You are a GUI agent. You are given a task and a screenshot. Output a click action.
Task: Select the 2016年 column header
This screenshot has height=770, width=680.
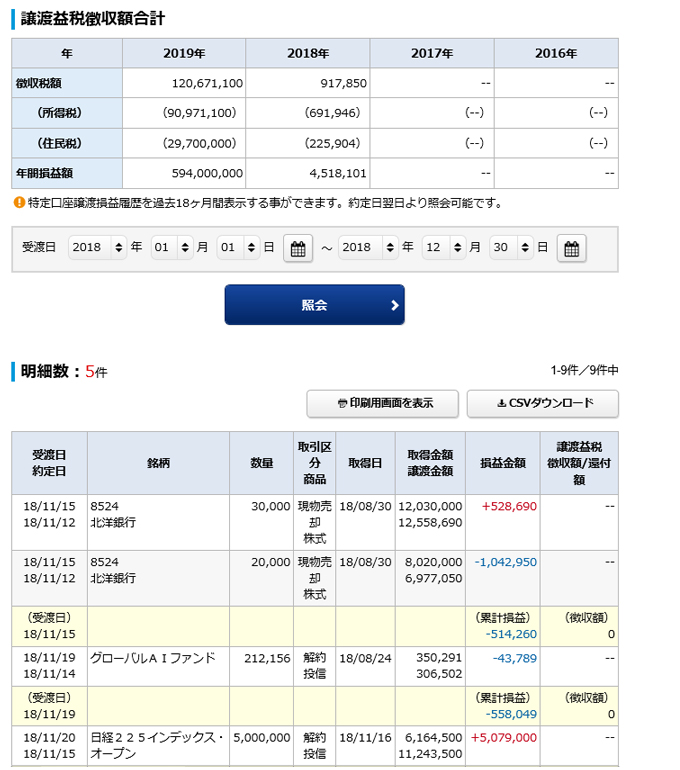(556, 54)
